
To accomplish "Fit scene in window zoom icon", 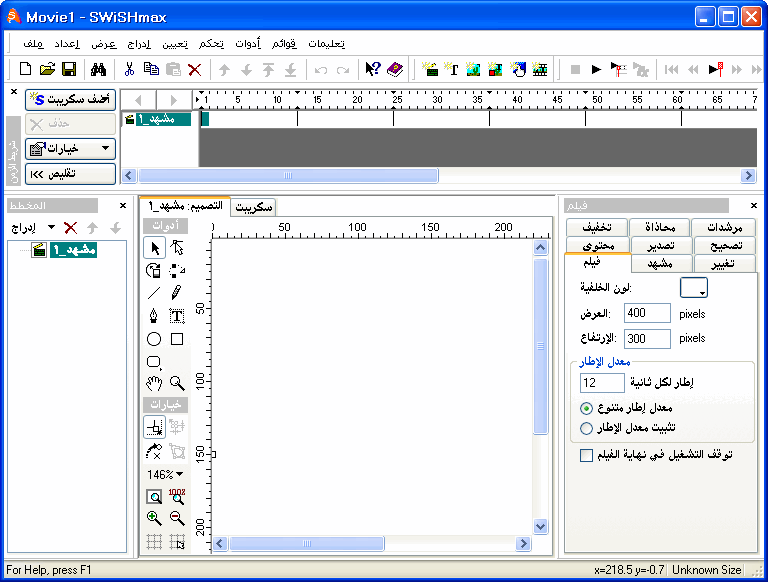I will click(x=154, y=497).
